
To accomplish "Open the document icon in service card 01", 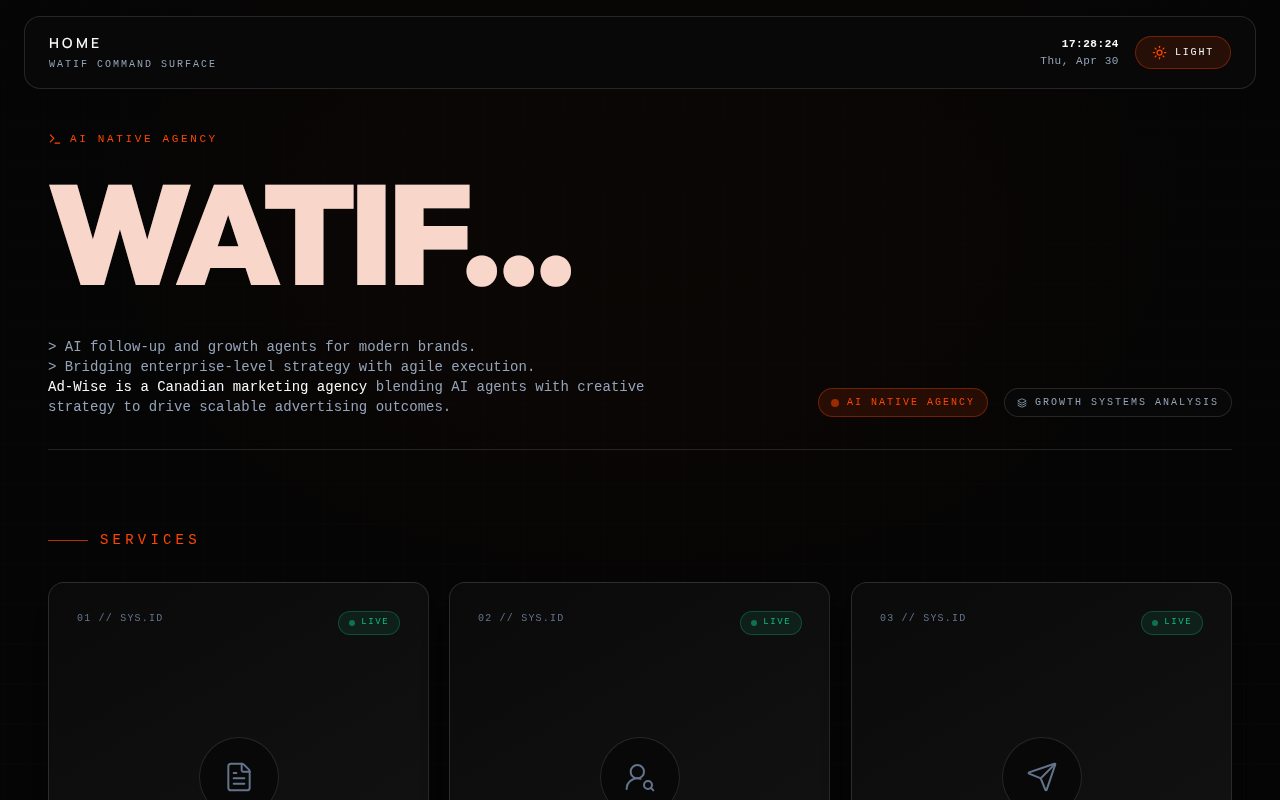I will [x=239, y=777].
